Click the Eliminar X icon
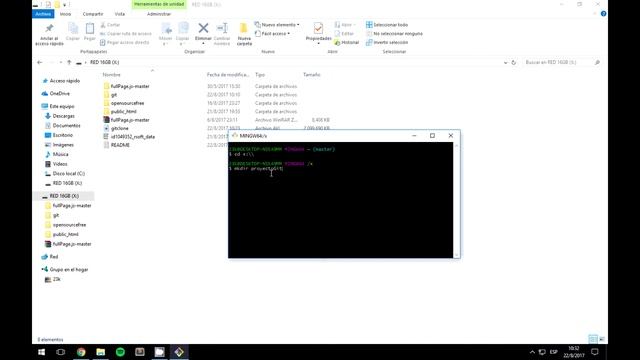 click(x=203, y=28)
